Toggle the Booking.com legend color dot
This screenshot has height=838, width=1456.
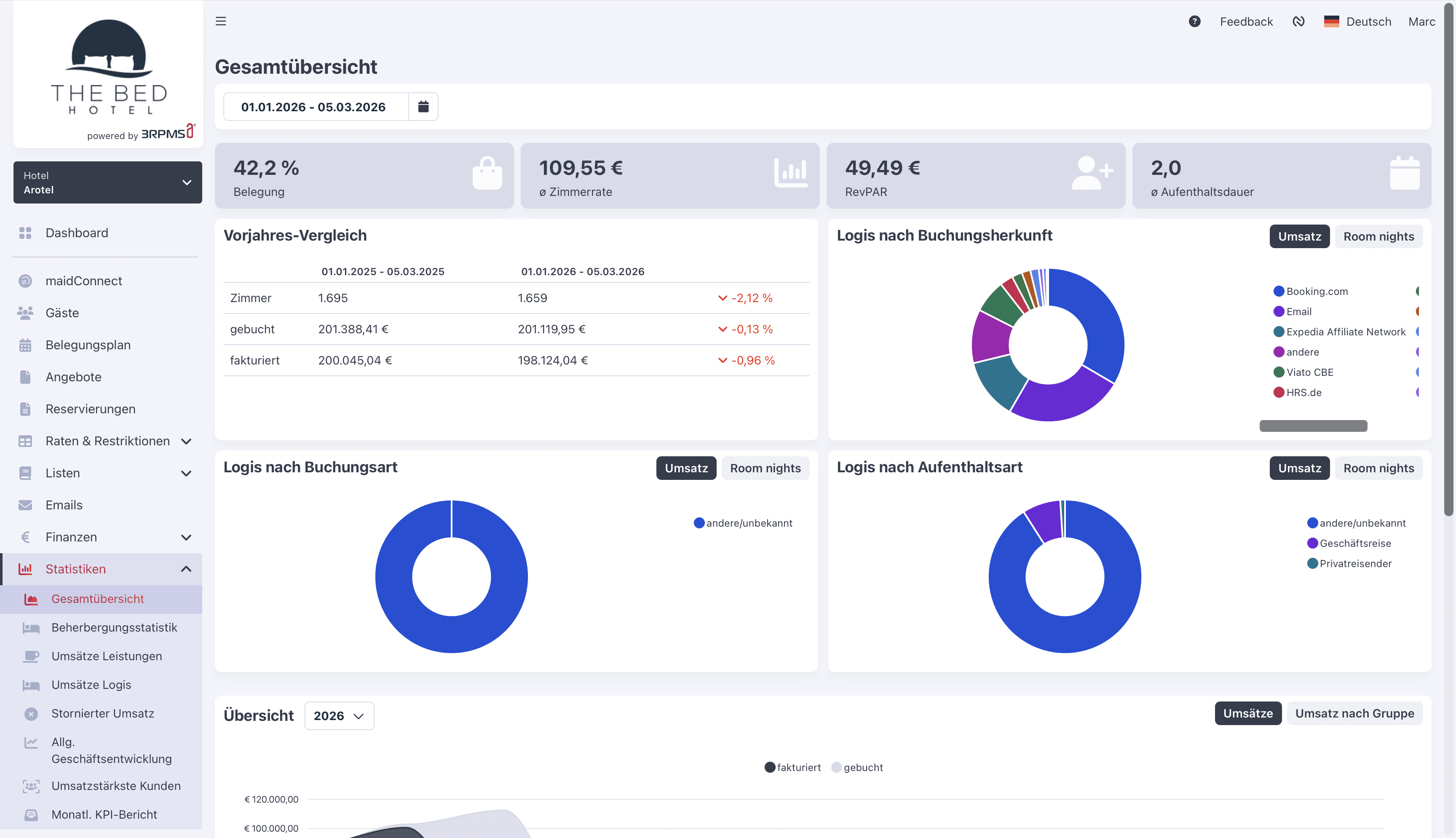click(x=1279, y=291)
